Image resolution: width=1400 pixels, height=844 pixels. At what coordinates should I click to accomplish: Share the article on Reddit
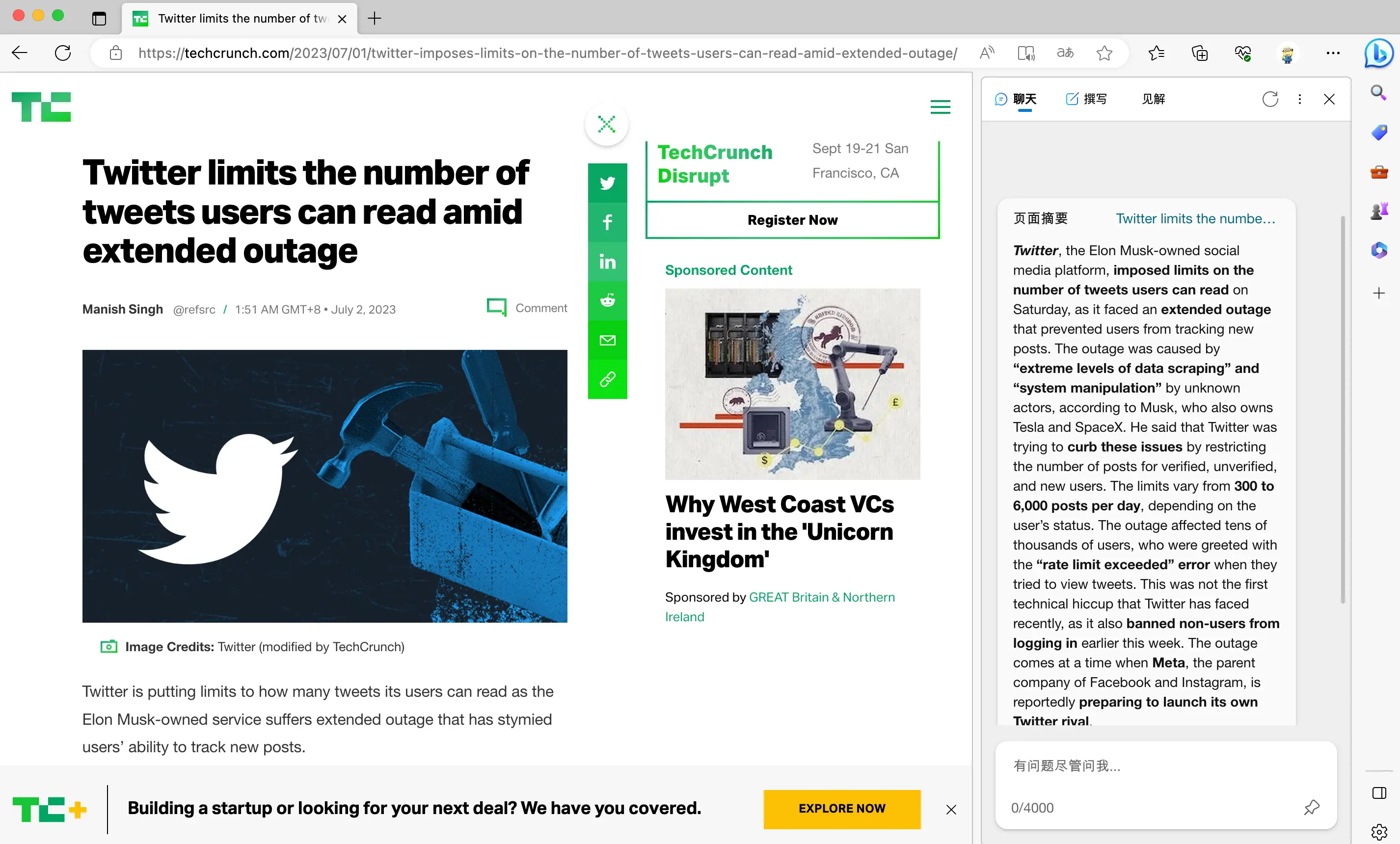click(607, 300)
